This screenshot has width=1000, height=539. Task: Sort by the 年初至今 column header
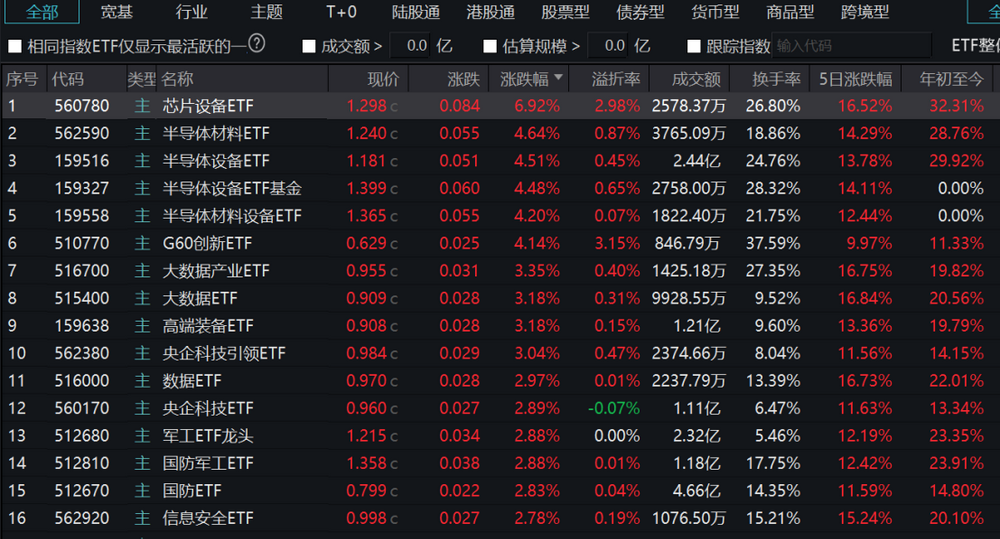[x=951, y=79]
